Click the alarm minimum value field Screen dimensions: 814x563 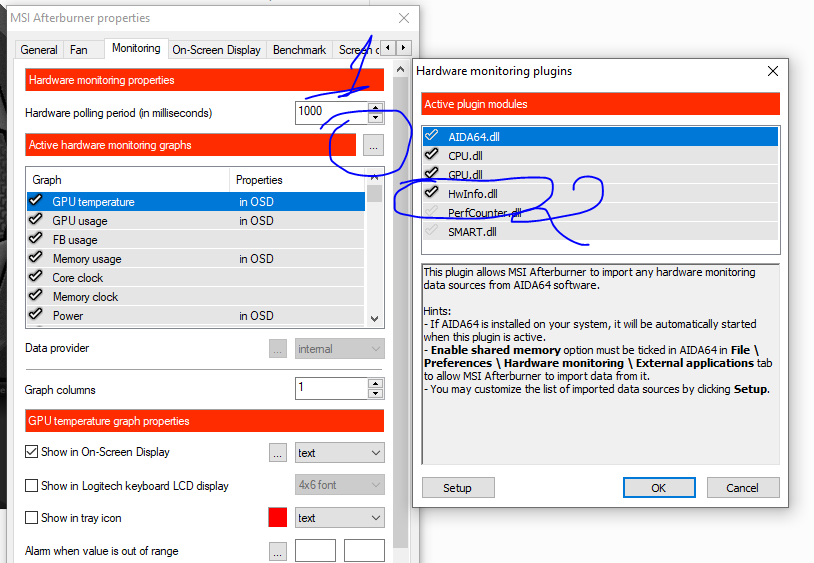315,551
